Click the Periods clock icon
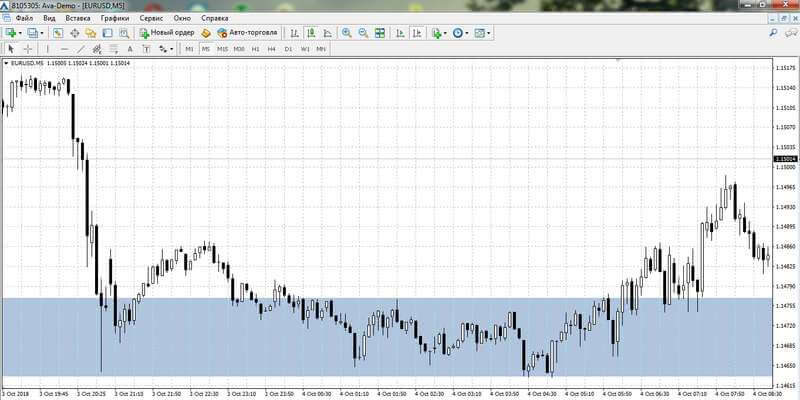Image resolution: width=800 pixels, height=400 pixels. click(457, 33)
